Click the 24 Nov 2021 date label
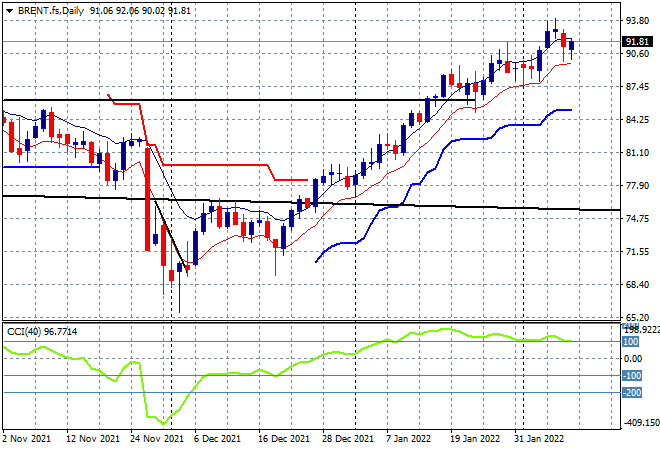 click(157, 439)
